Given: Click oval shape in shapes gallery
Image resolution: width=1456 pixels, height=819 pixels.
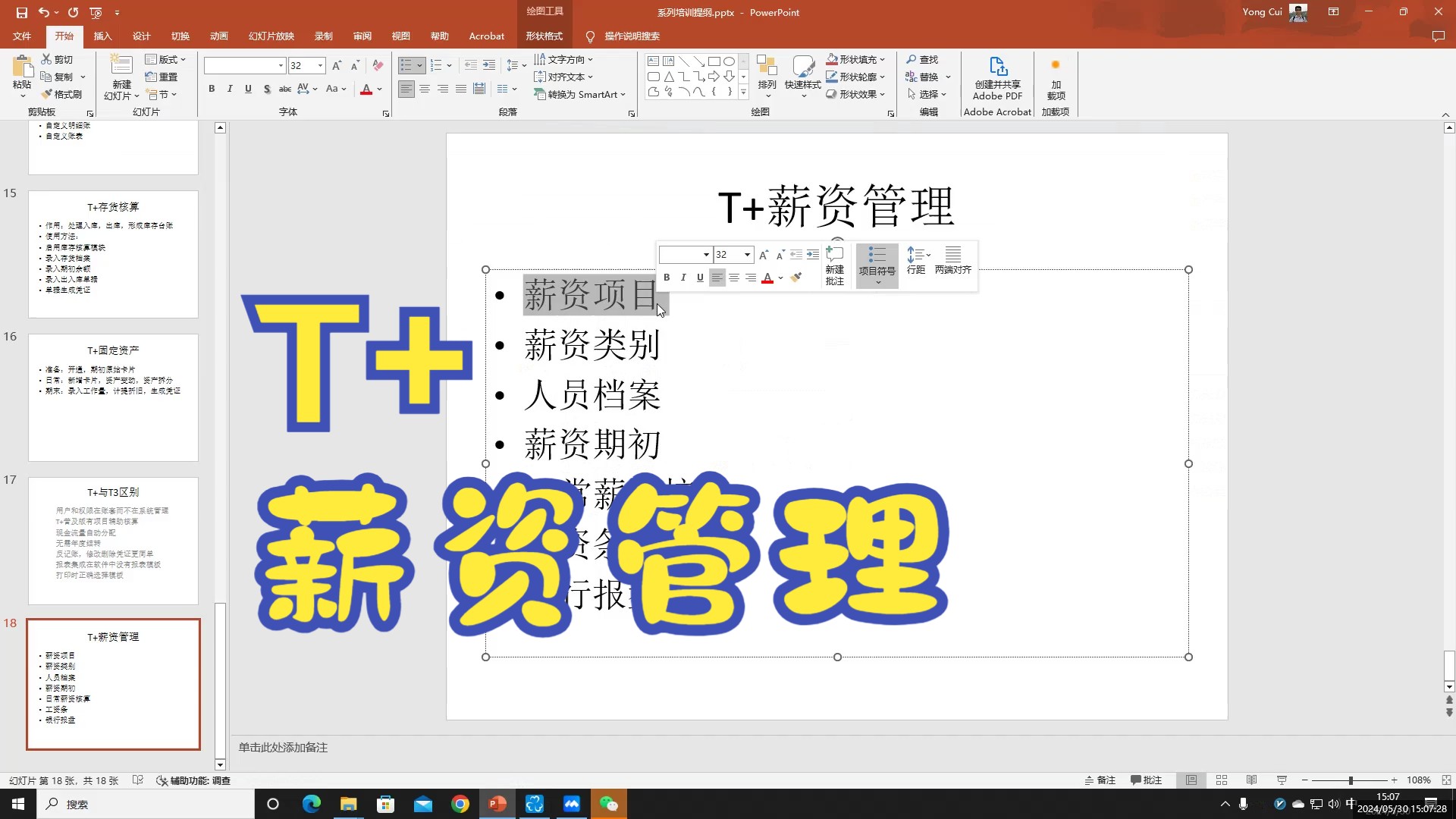Looking at the screenshot, I should click(x=729, y=61).
